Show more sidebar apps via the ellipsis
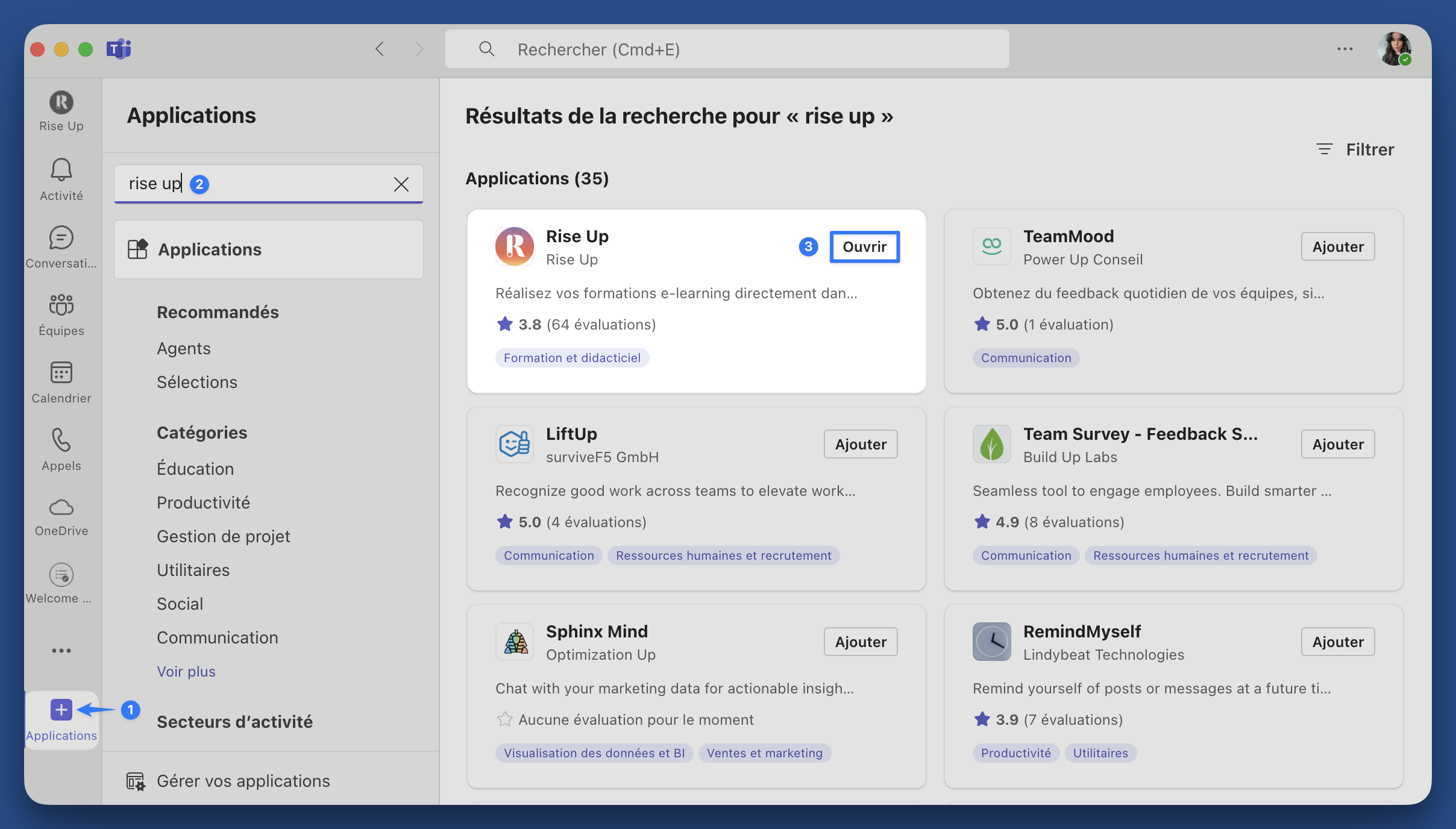1456x829 pixels. 61,651
